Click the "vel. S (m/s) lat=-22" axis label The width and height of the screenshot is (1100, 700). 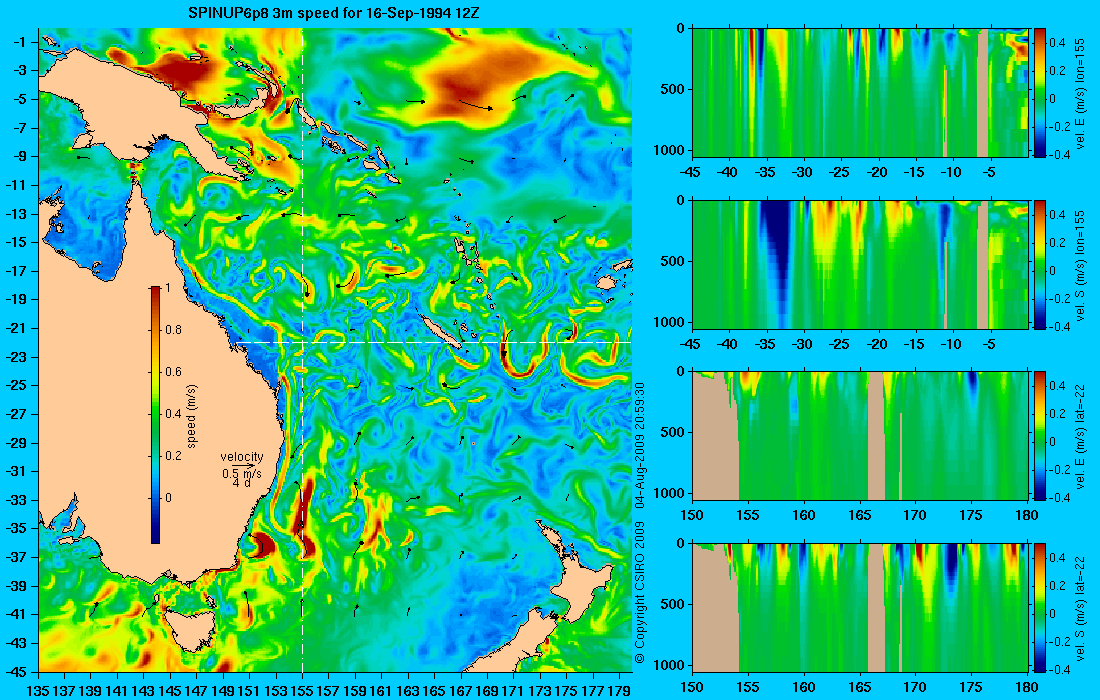pos(1081,610)
